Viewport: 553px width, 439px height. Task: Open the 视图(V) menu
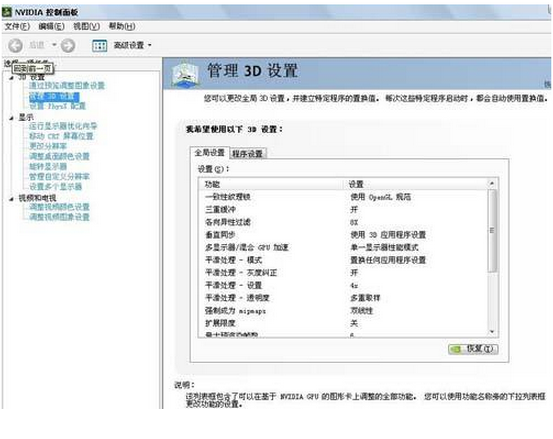(x=86, y=26)
